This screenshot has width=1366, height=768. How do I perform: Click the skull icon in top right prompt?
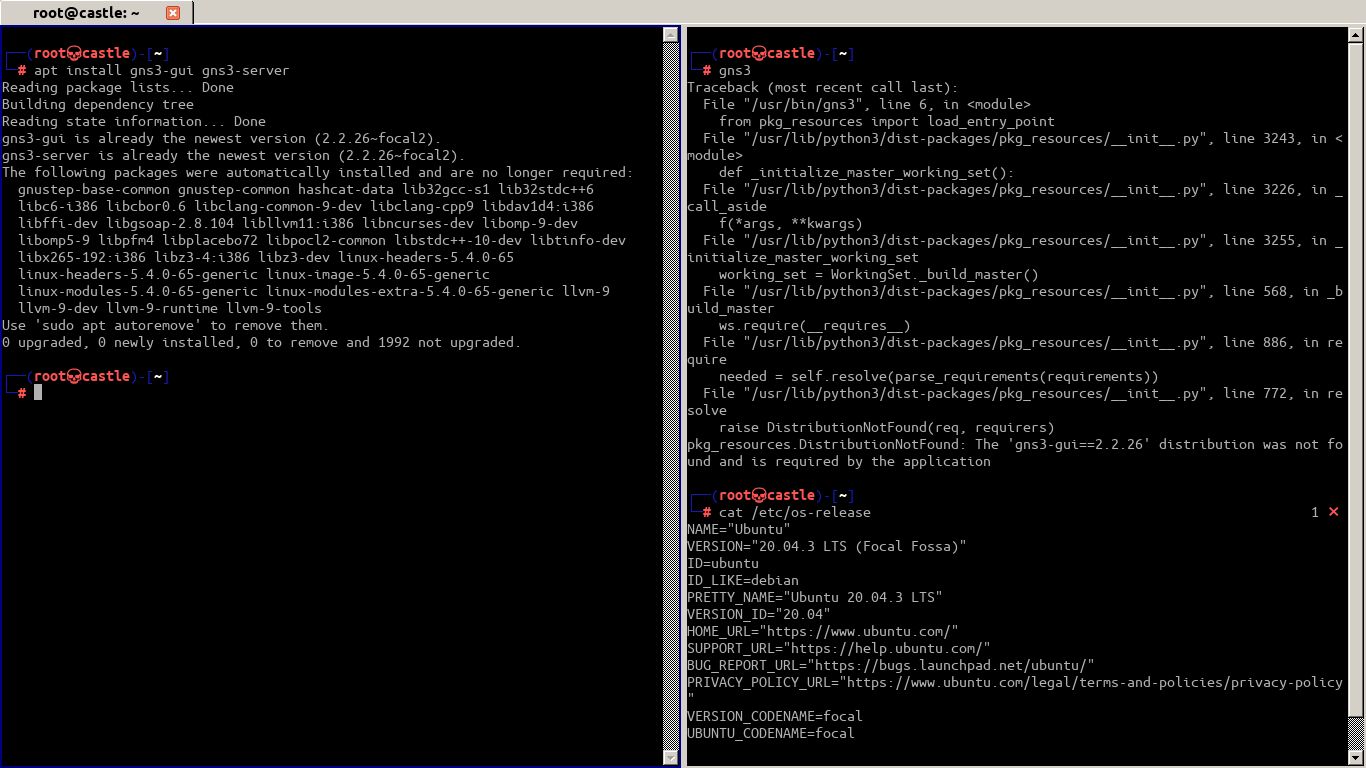pos(758,53)
